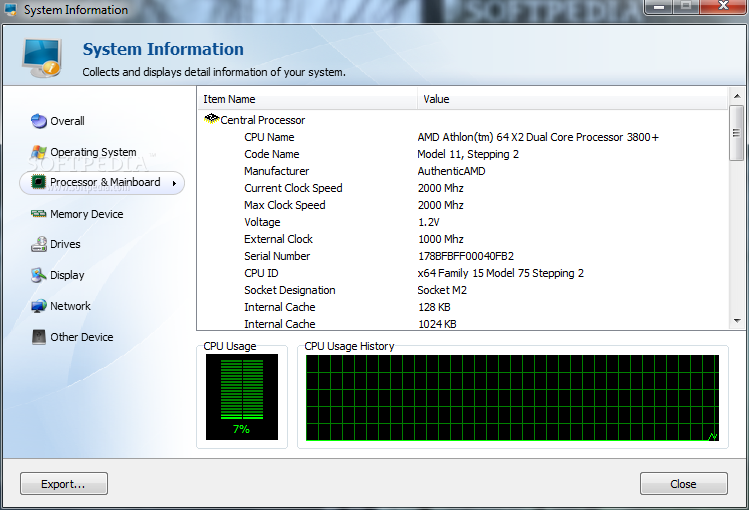Switch to Memory Device section
This screenshot has height=510, width=749.
86,214
